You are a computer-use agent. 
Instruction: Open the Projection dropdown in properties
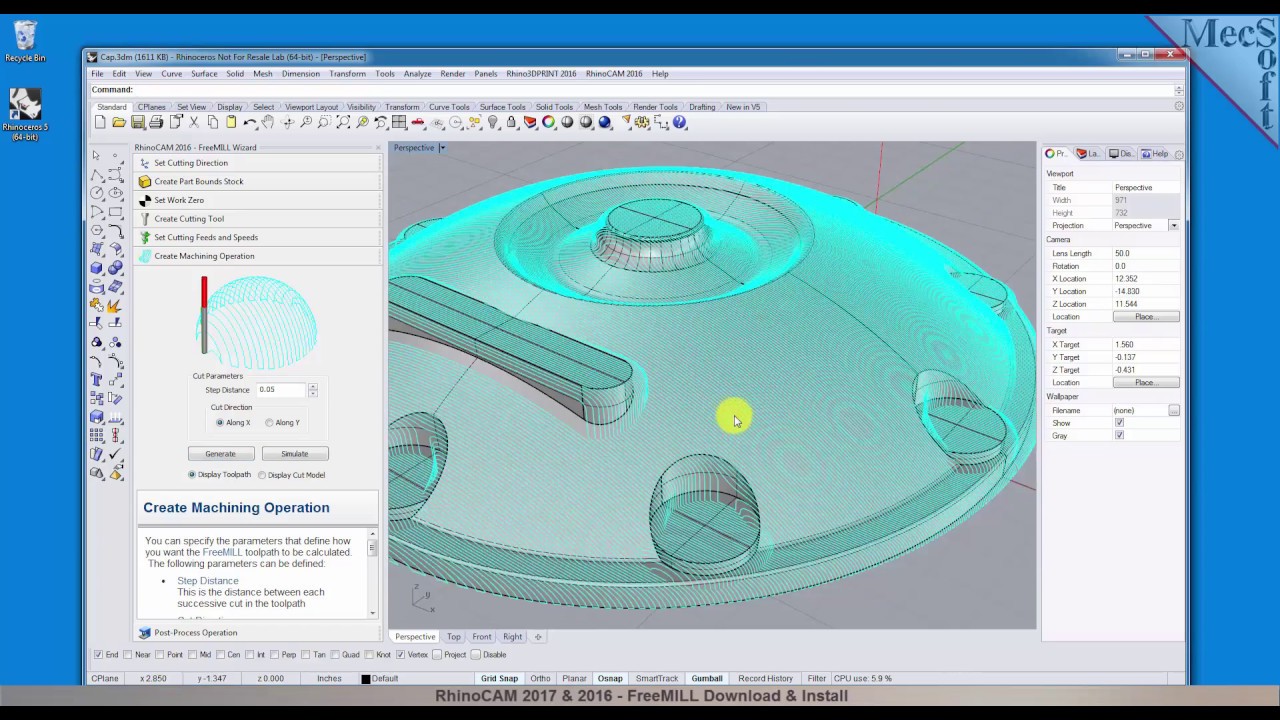[x=1173, y=226]
